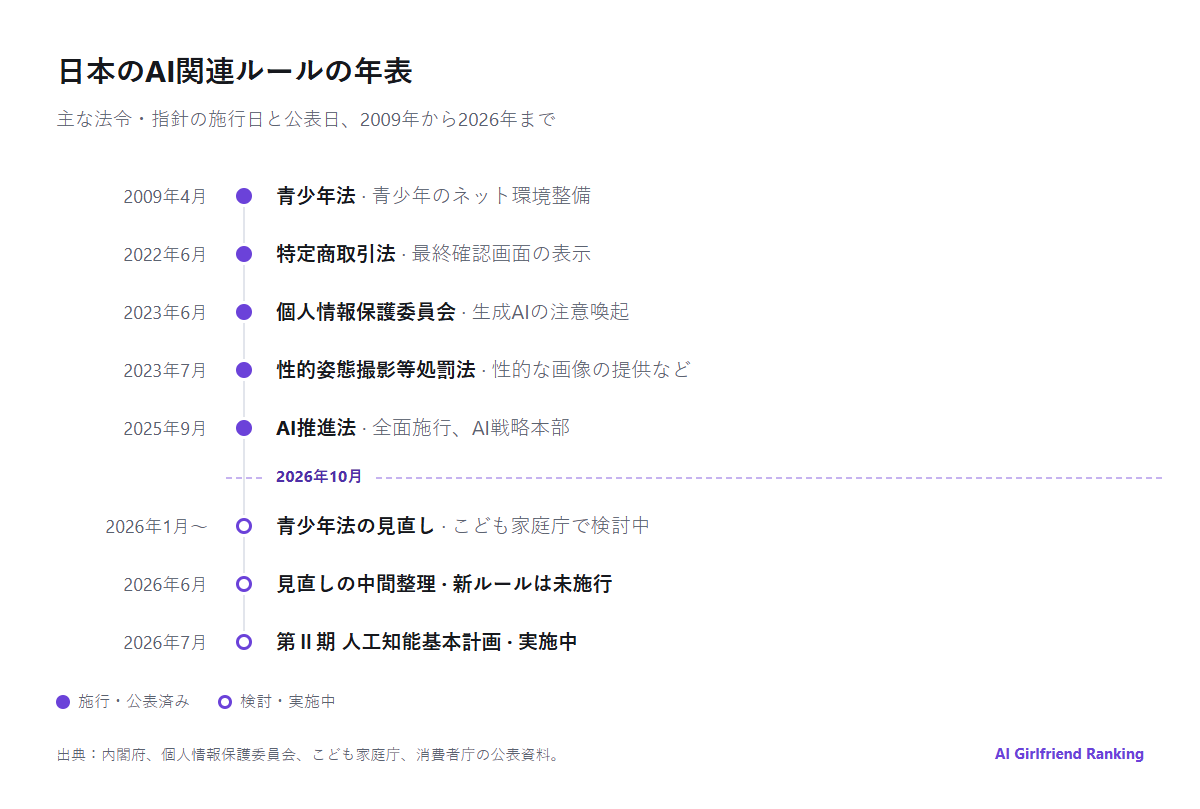Click the hollow legend dot for 検討・実施中
1200x809 pixels.
tap(225, 702)
